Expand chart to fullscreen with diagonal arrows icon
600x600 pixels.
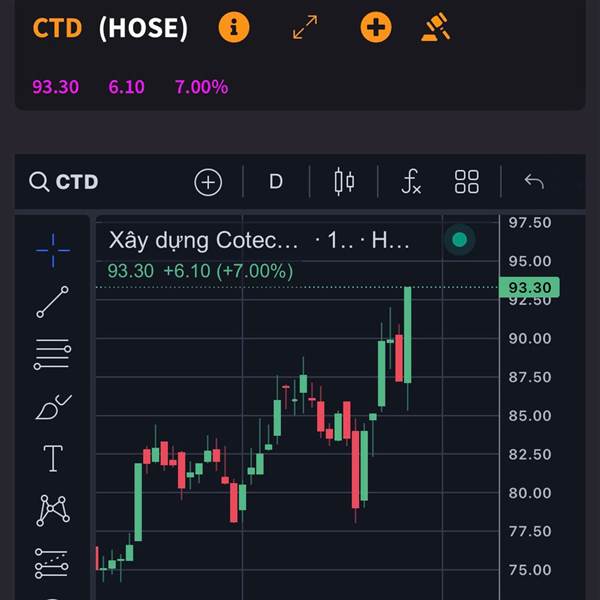pyautogui.click(x=305, y=27)
